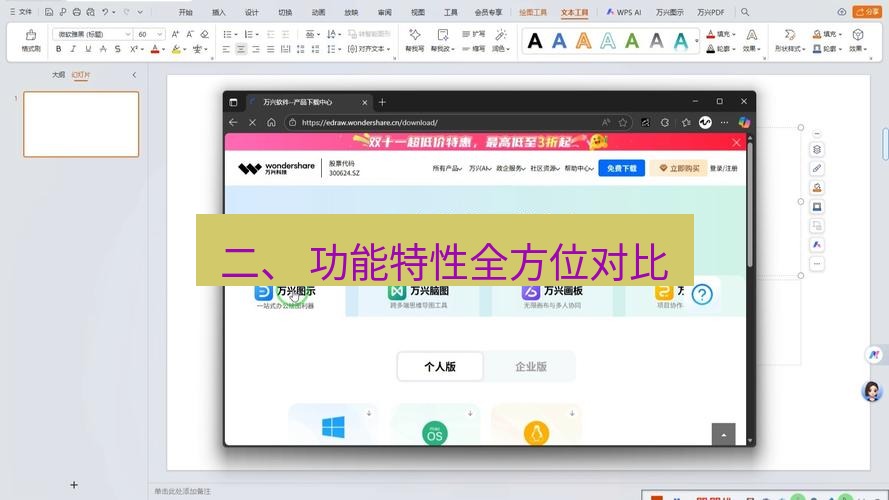Click the layers icon in floating toolbar
The height and width of the screenshot is (500, 889).
tap(816, 149)
